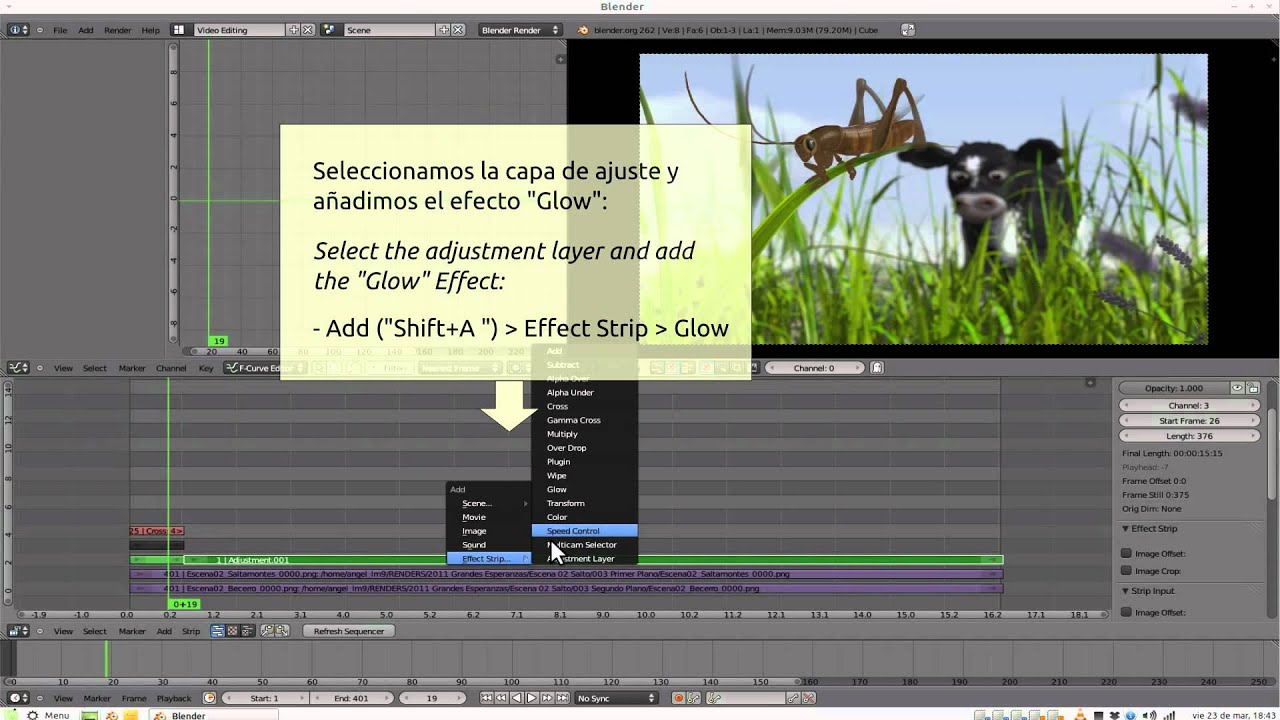Switch to Sequencer view type icon
The image size is (1280, 720).
point(217,631)
